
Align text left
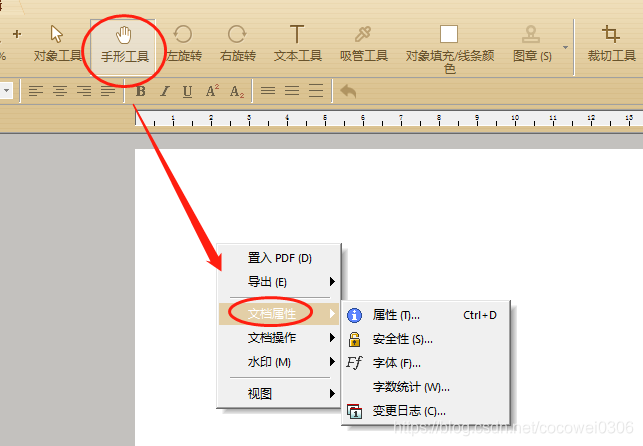click(36, 91)
